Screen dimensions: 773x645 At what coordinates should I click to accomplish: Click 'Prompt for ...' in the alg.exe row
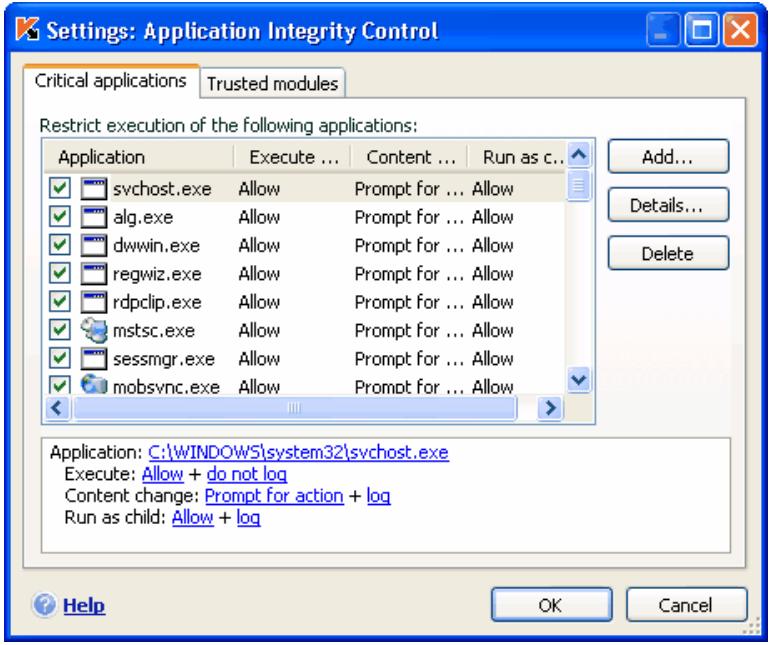(x=409, y=217)
